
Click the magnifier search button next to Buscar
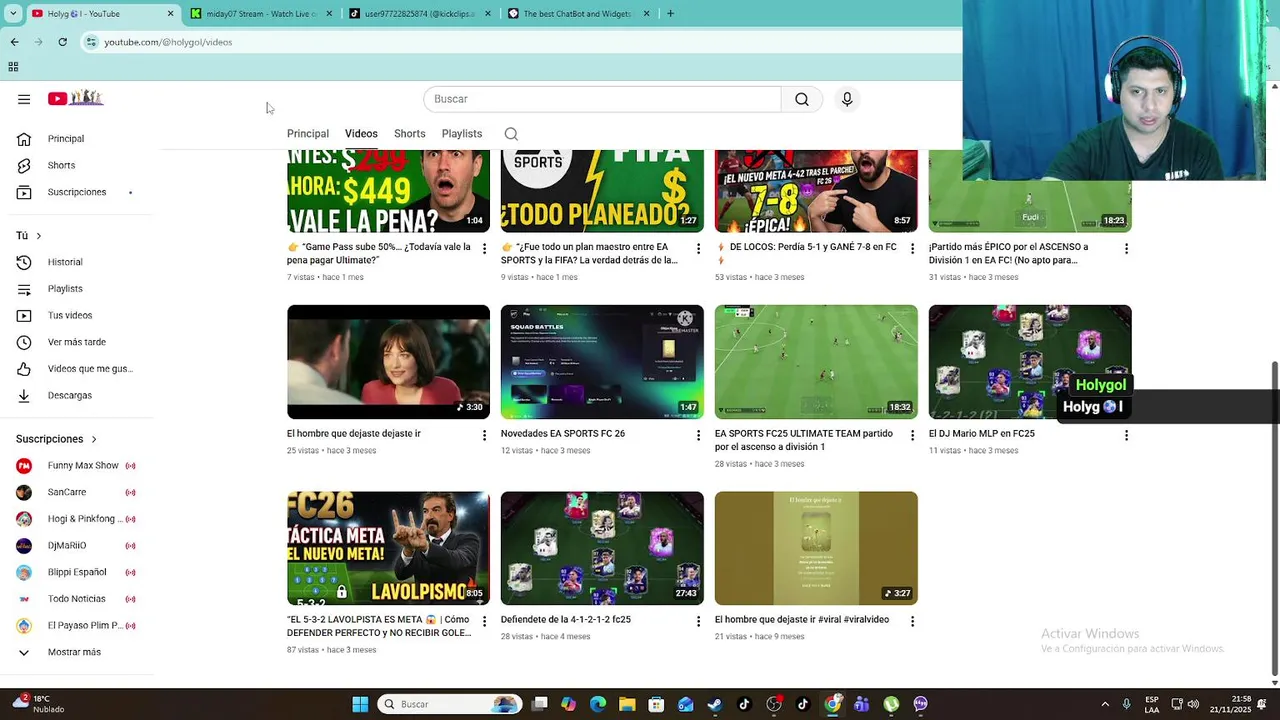[x=802, y=99]
